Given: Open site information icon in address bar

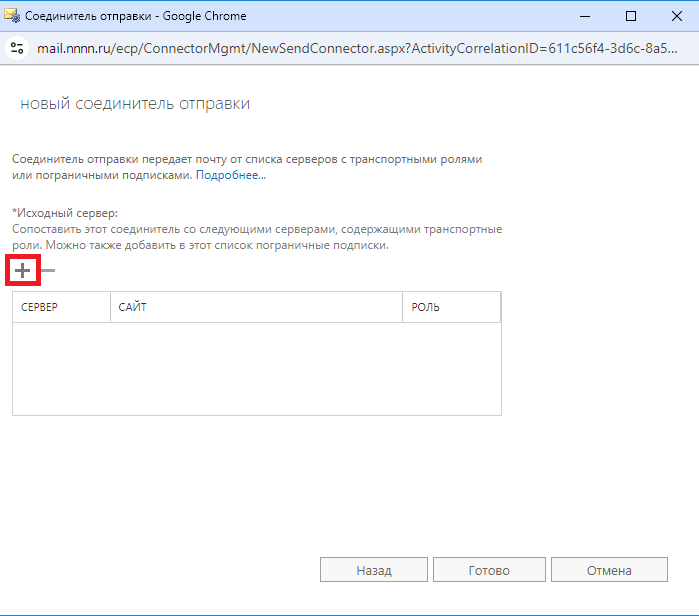Looking at the screenshot, I should click(17, 48).
